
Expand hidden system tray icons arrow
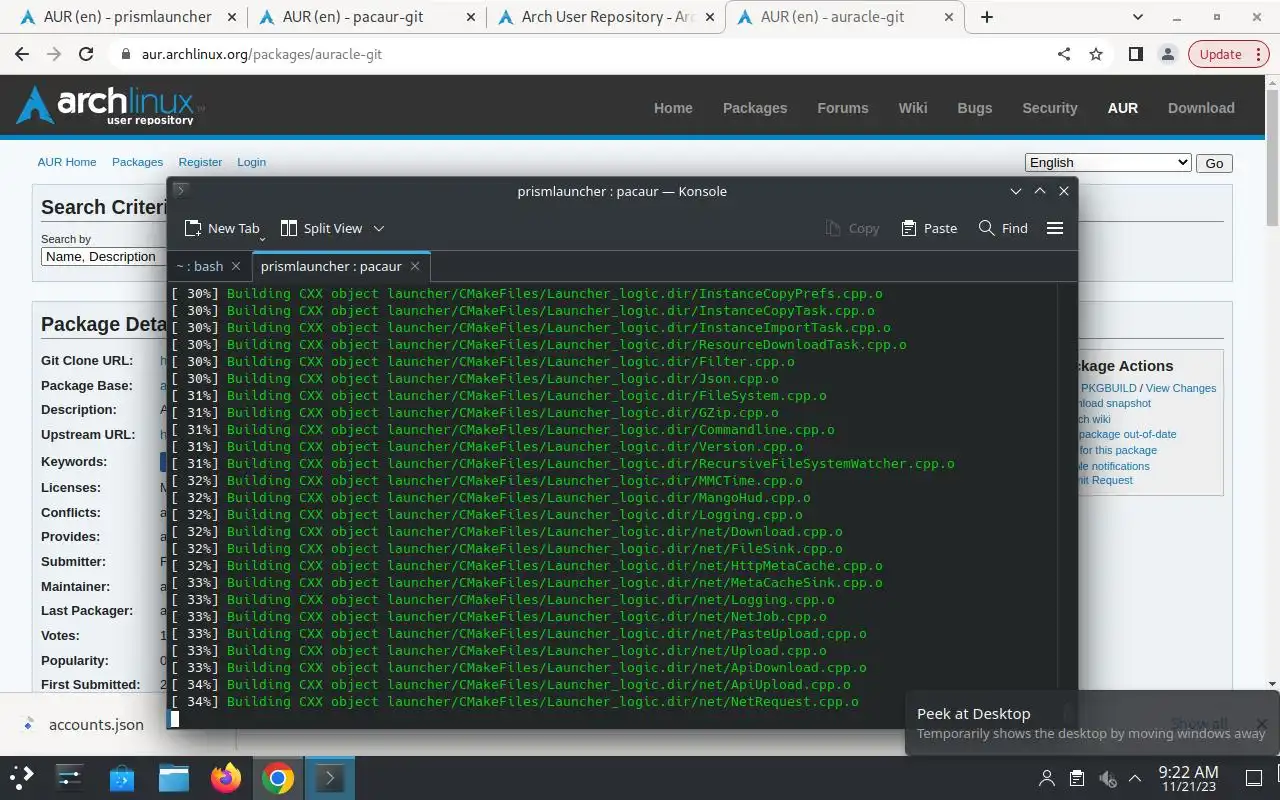1135,778
